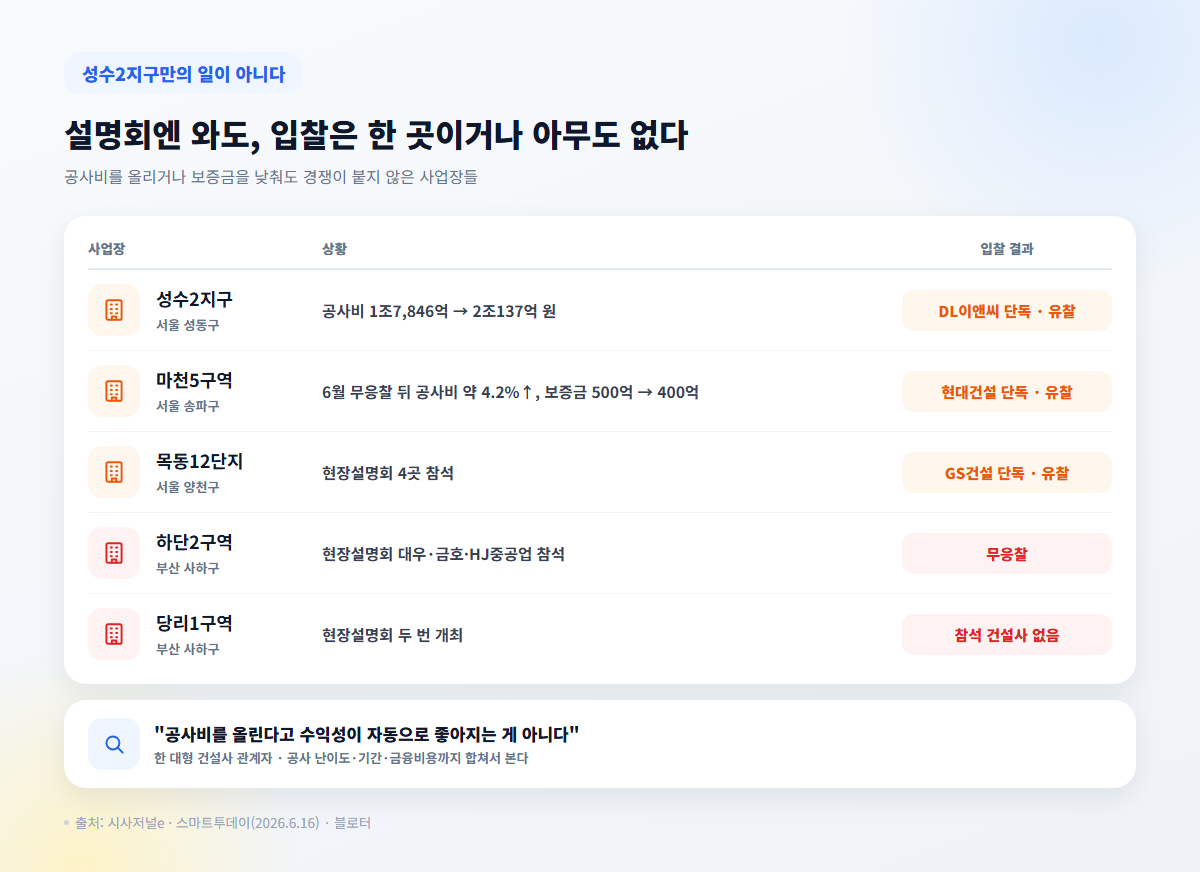Click 부산 사하구 under 하단2구역

(188, 569)
